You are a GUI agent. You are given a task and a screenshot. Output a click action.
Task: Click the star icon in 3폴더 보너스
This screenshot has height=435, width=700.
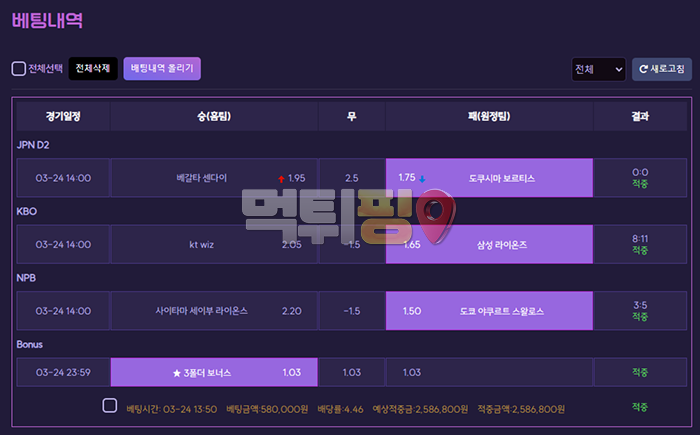(177, 373)
